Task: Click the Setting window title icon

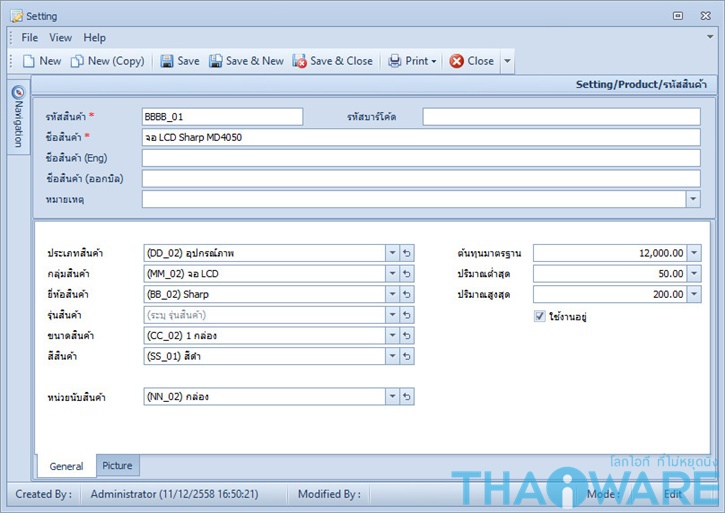Action: pyautogui.click(x=17, y=16)
